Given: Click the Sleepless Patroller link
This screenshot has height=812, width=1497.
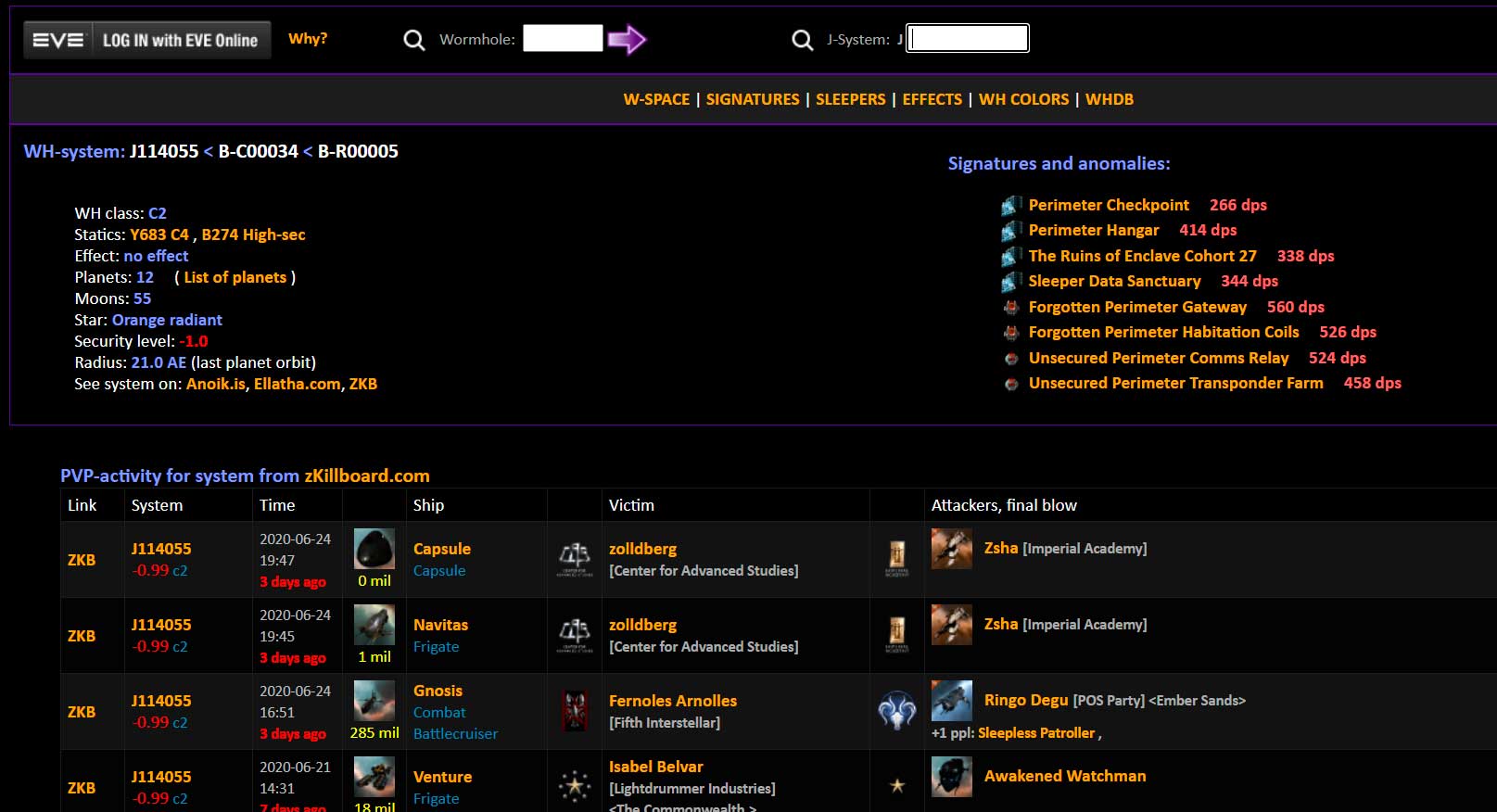Looking at the screenshot, I should point(1036,732).
